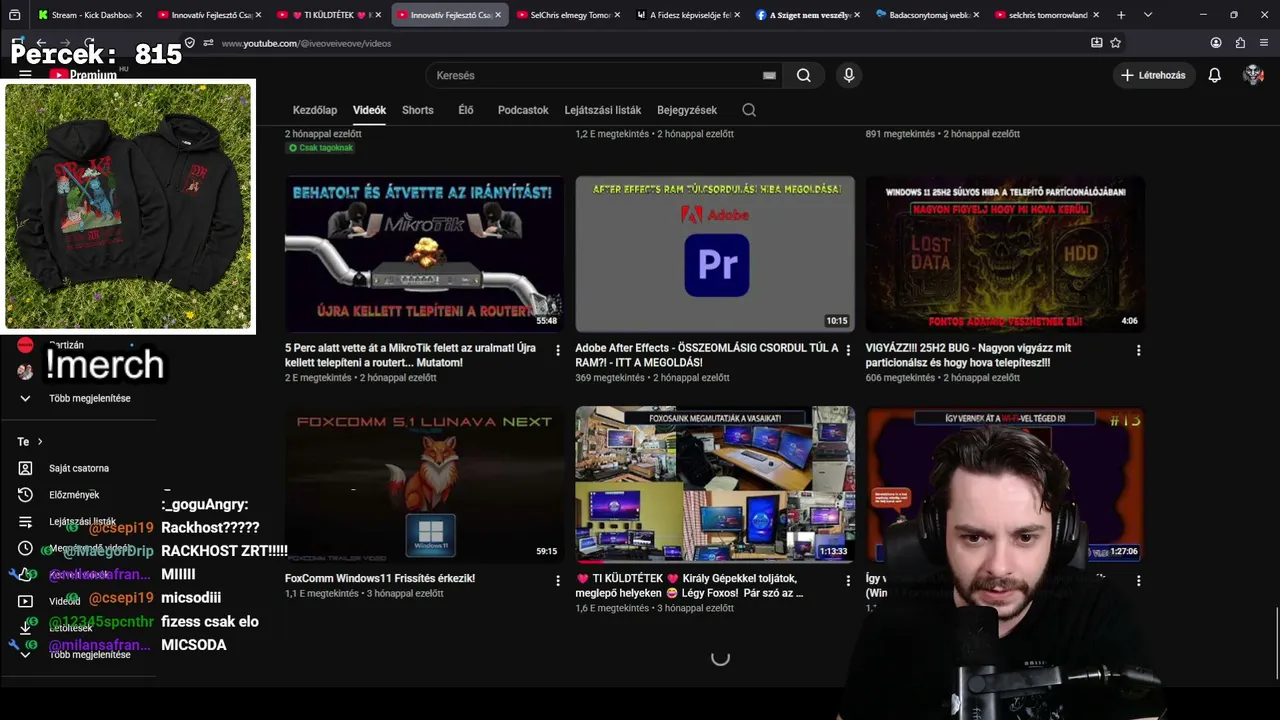
Task: Click the 'Csak tagoknak' members-only badge
Action: 320,148
